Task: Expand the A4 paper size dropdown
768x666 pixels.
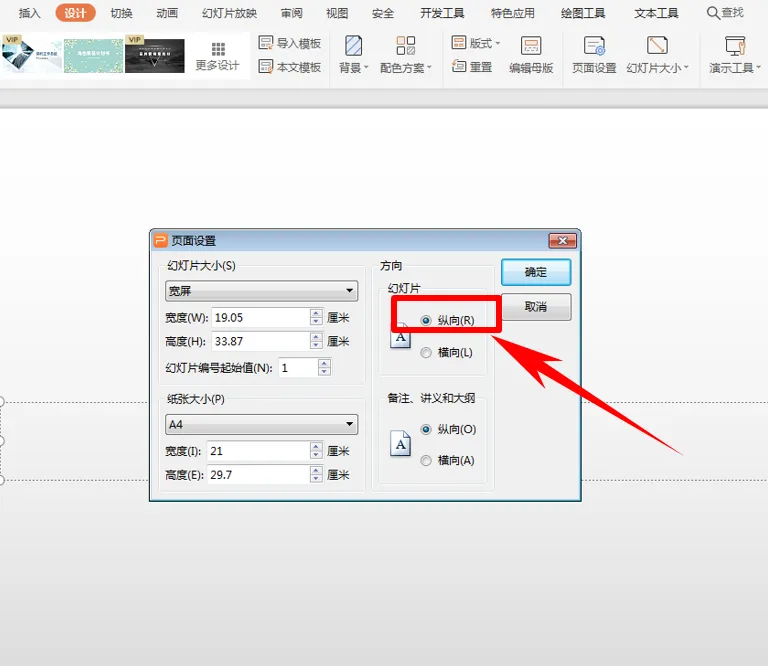Action: coord(262,425)
